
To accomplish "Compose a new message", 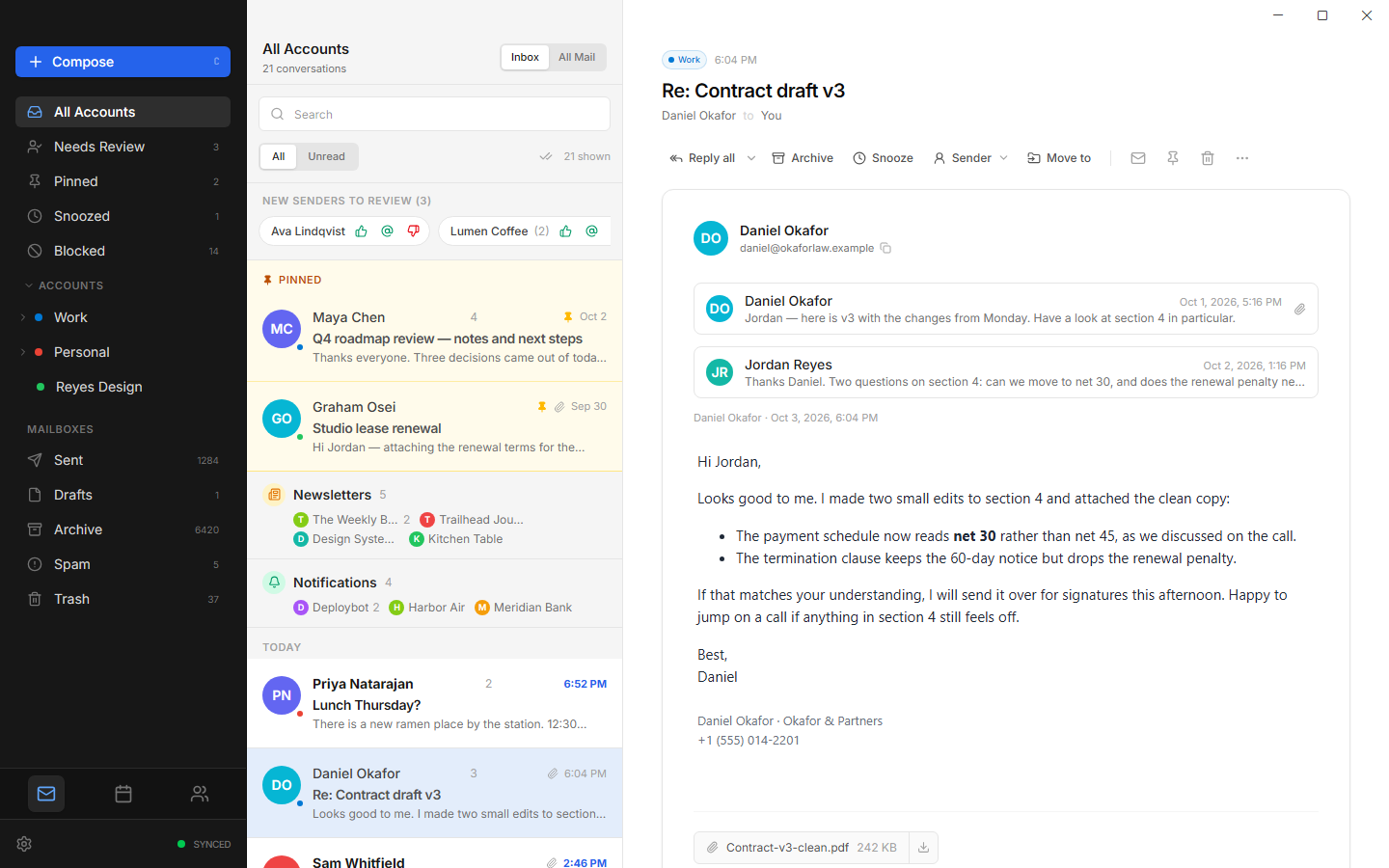I will point(123,62).
